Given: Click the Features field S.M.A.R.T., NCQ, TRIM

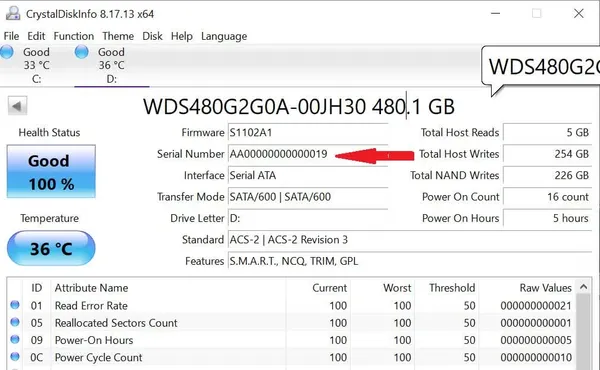Looking at the screenshot, I should pos(410,261).
